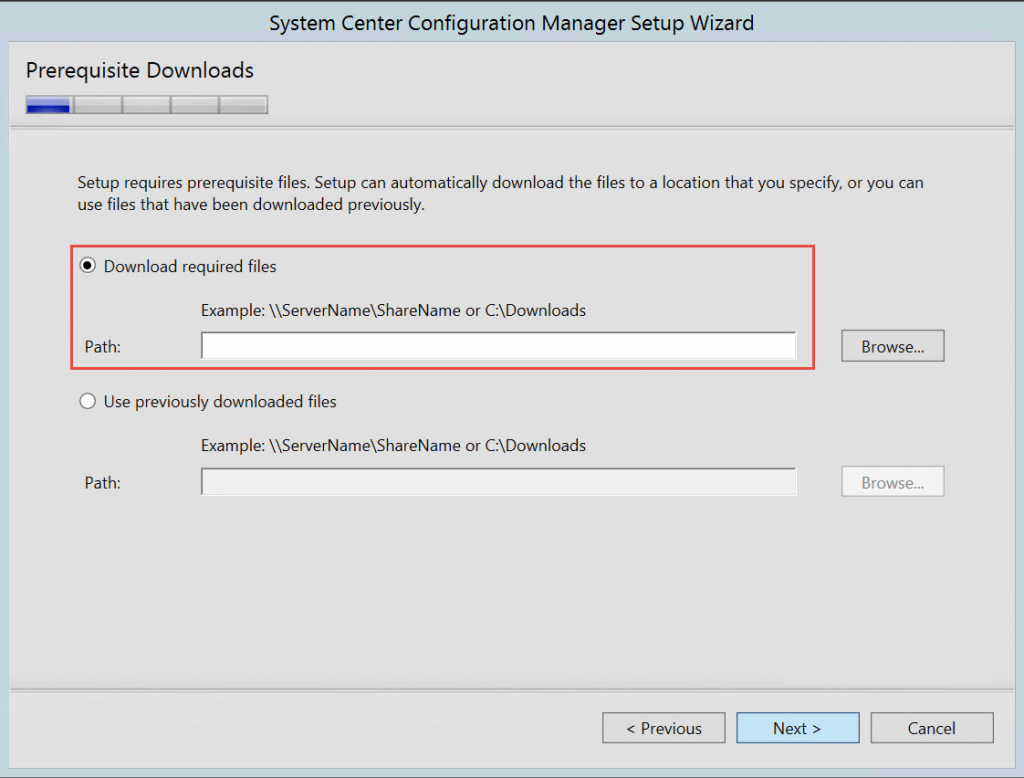The width and height of the screenshot is (1024, 778).
Task: Click the Path field under Download required files
Action: (x=498, y=346)
